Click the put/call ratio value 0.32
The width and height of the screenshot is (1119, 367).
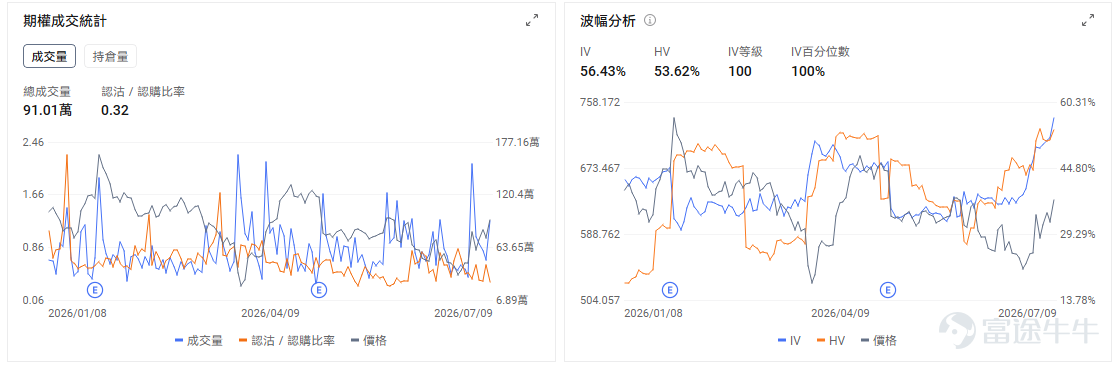click(x=115, y=110)
